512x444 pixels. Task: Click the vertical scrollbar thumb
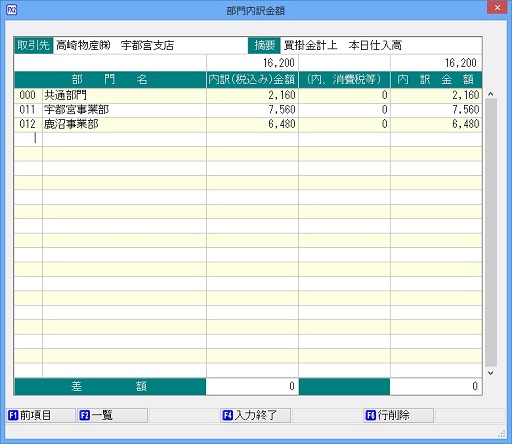(491, 232)
